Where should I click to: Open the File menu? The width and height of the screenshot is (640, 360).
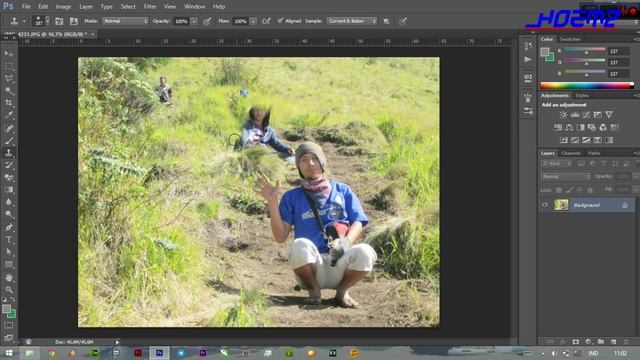click(x=26, y=7)
